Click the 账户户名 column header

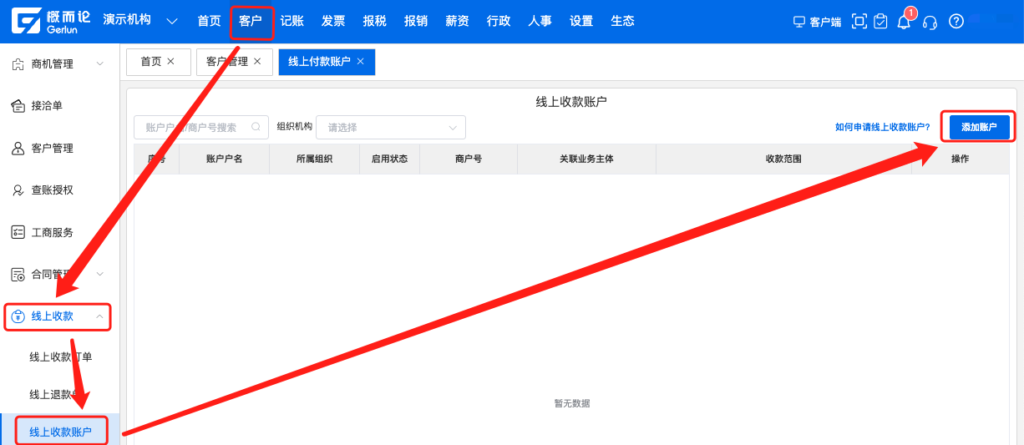coord(224,159)
